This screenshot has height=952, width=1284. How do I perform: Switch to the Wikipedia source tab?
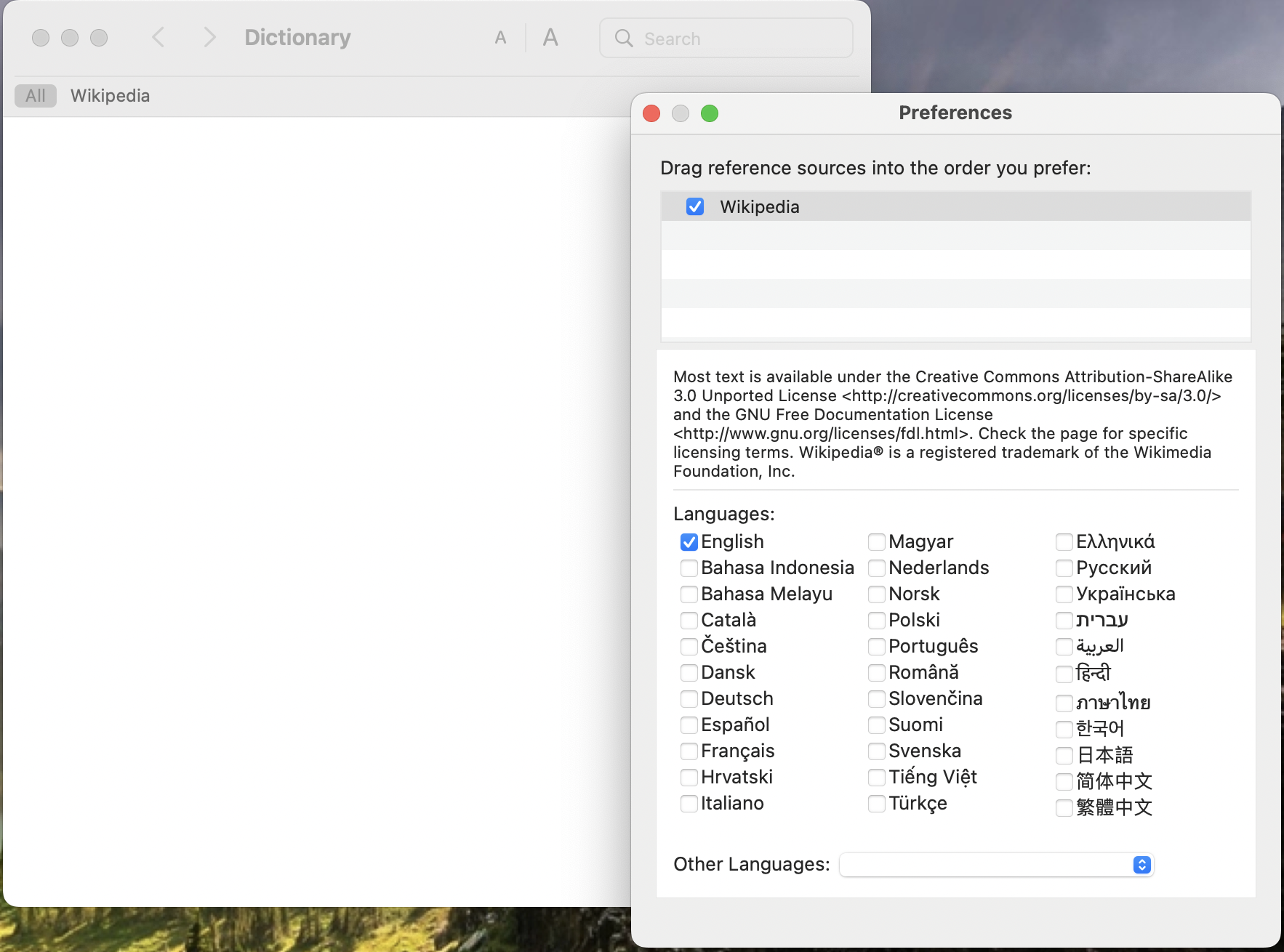(110, 95)
